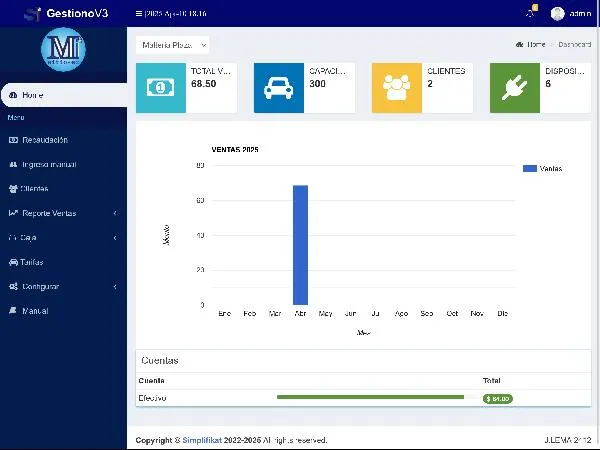Expand the Caja submenu
Image resolution: width=600 pixels, height=450 pixels.
click(x=62, y=238)
